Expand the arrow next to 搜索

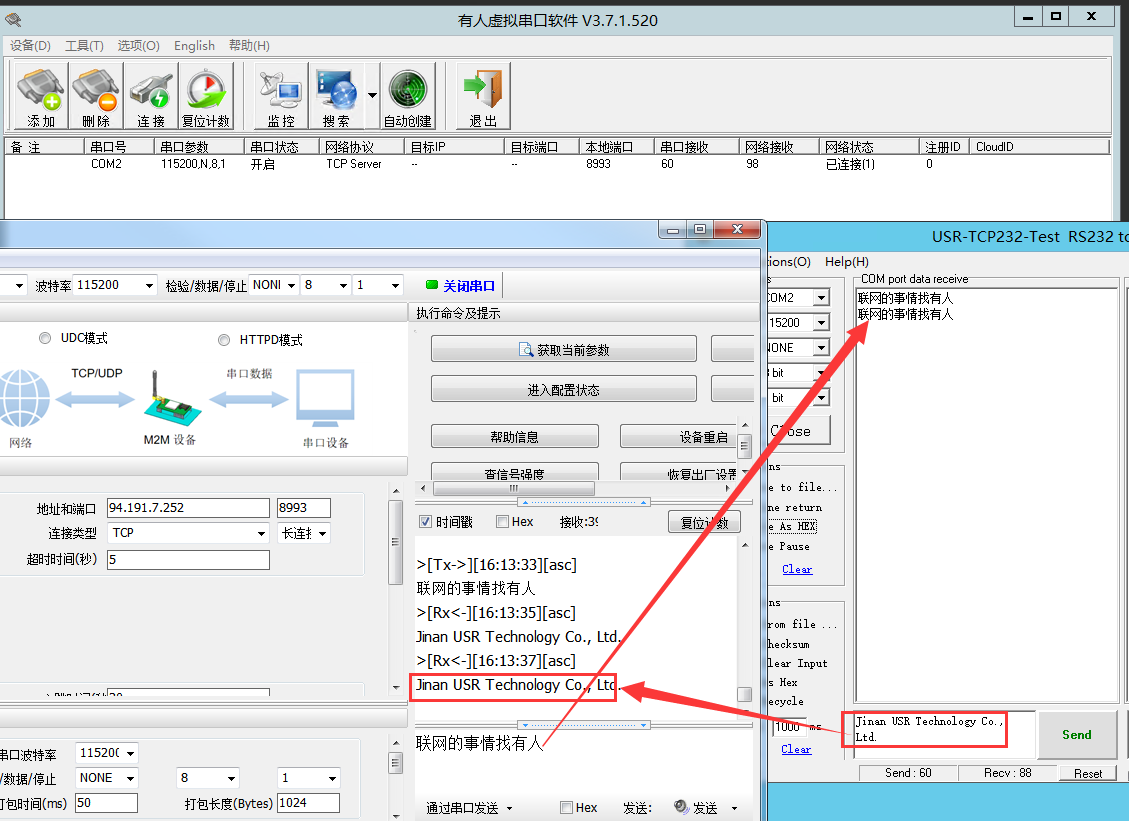coord(372,96)
